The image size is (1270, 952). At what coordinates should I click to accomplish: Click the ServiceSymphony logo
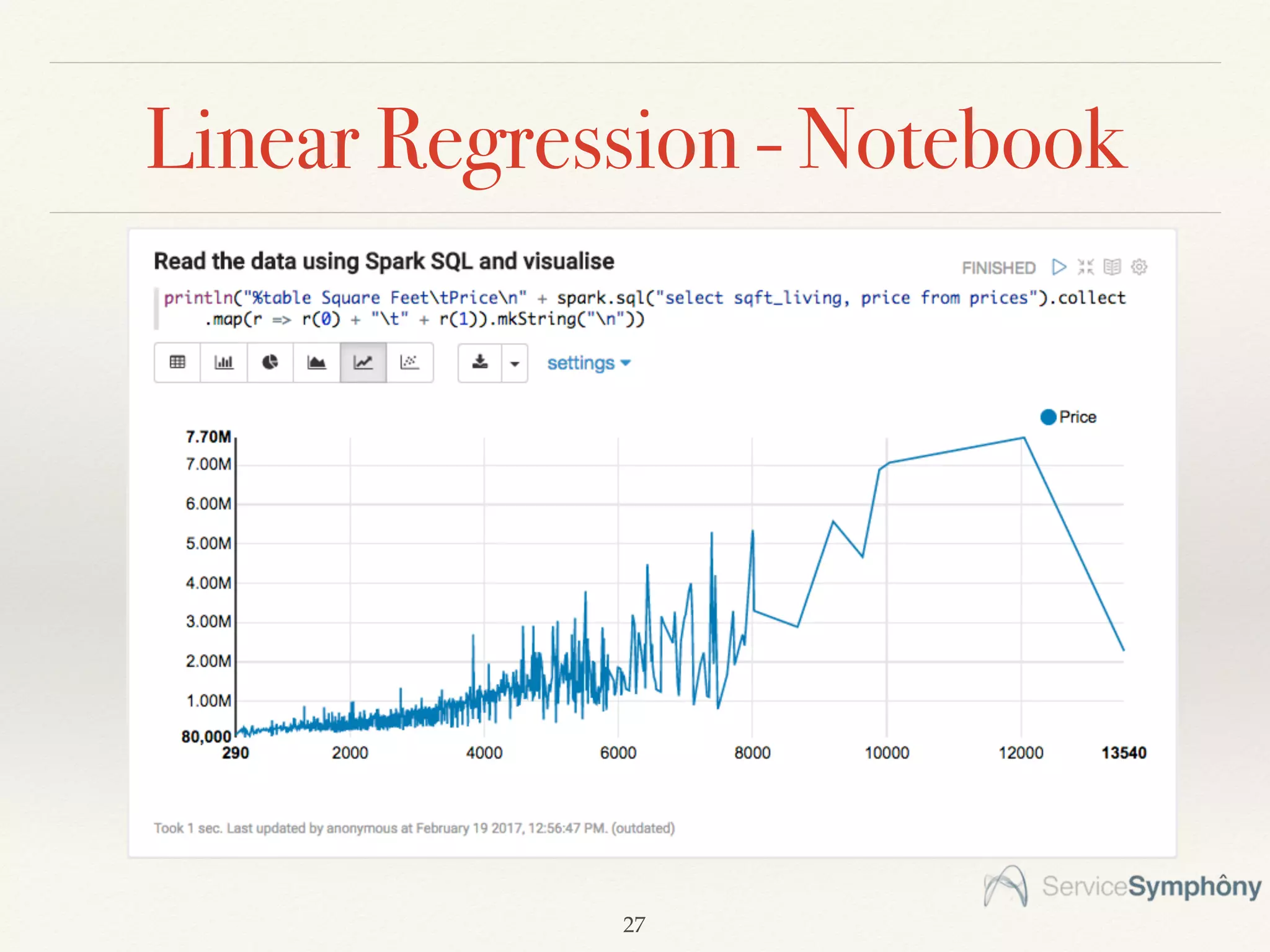pos(1122,886)
